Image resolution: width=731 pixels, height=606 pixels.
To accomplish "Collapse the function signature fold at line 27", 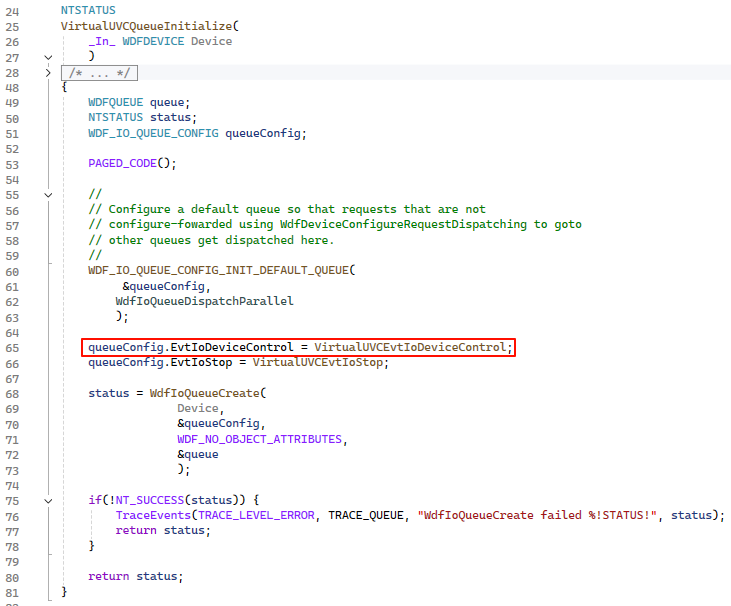I will pos(48,57).
